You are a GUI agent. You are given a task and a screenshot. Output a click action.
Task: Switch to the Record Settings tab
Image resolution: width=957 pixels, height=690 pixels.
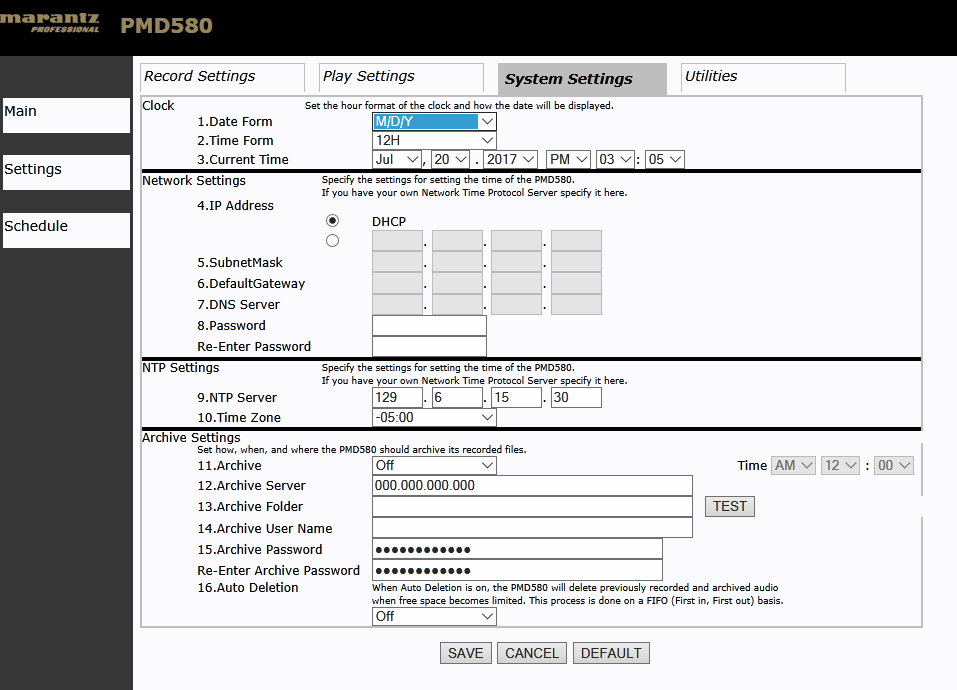point(222,77)
